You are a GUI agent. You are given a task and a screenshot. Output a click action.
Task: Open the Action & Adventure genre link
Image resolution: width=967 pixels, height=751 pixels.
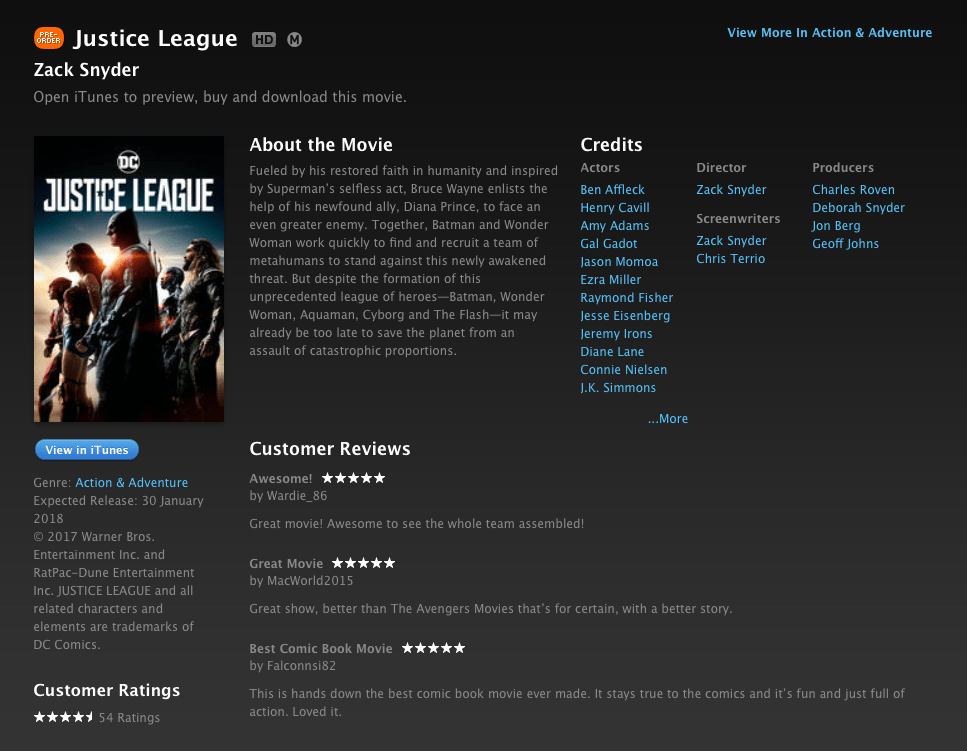(131, 483)
